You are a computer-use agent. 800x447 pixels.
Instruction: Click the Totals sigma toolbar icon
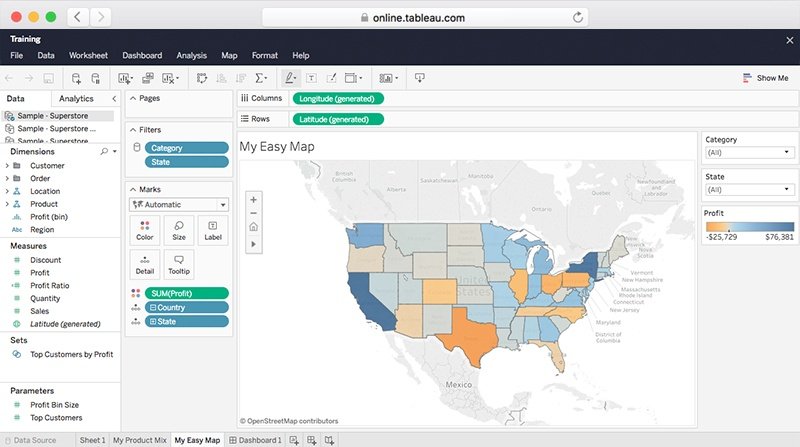pos(261,78)
